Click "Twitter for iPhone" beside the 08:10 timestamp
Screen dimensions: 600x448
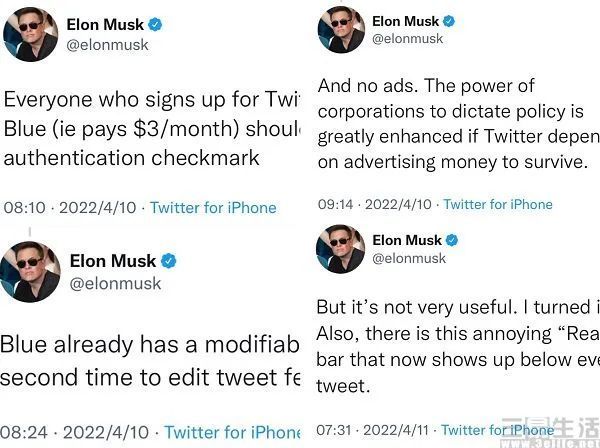pos(213,207)
